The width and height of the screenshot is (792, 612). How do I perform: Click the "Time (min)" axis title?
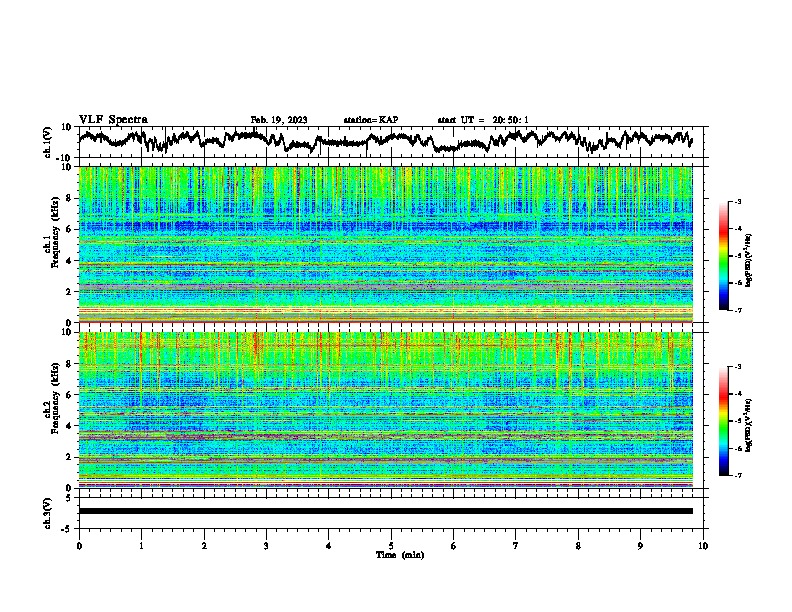[400, 555]
